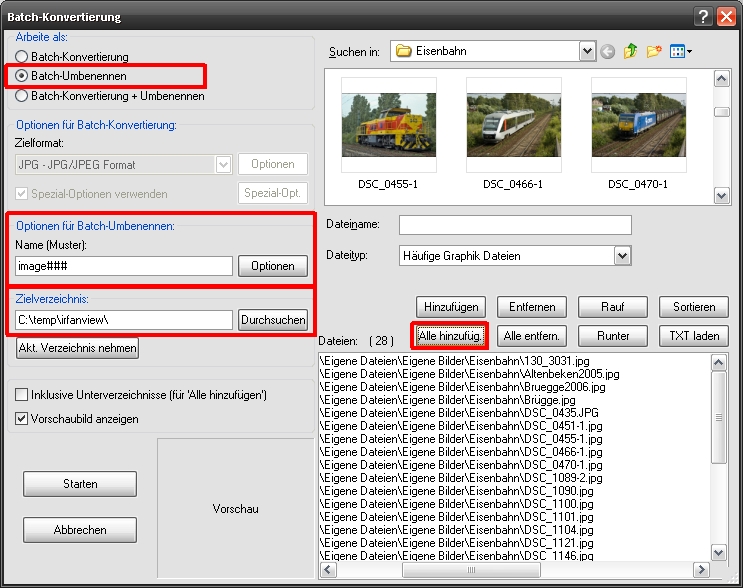Create a new folder via toolbar icon
Viewport: 743px width, 588px height.
click(x=653, y=51)
